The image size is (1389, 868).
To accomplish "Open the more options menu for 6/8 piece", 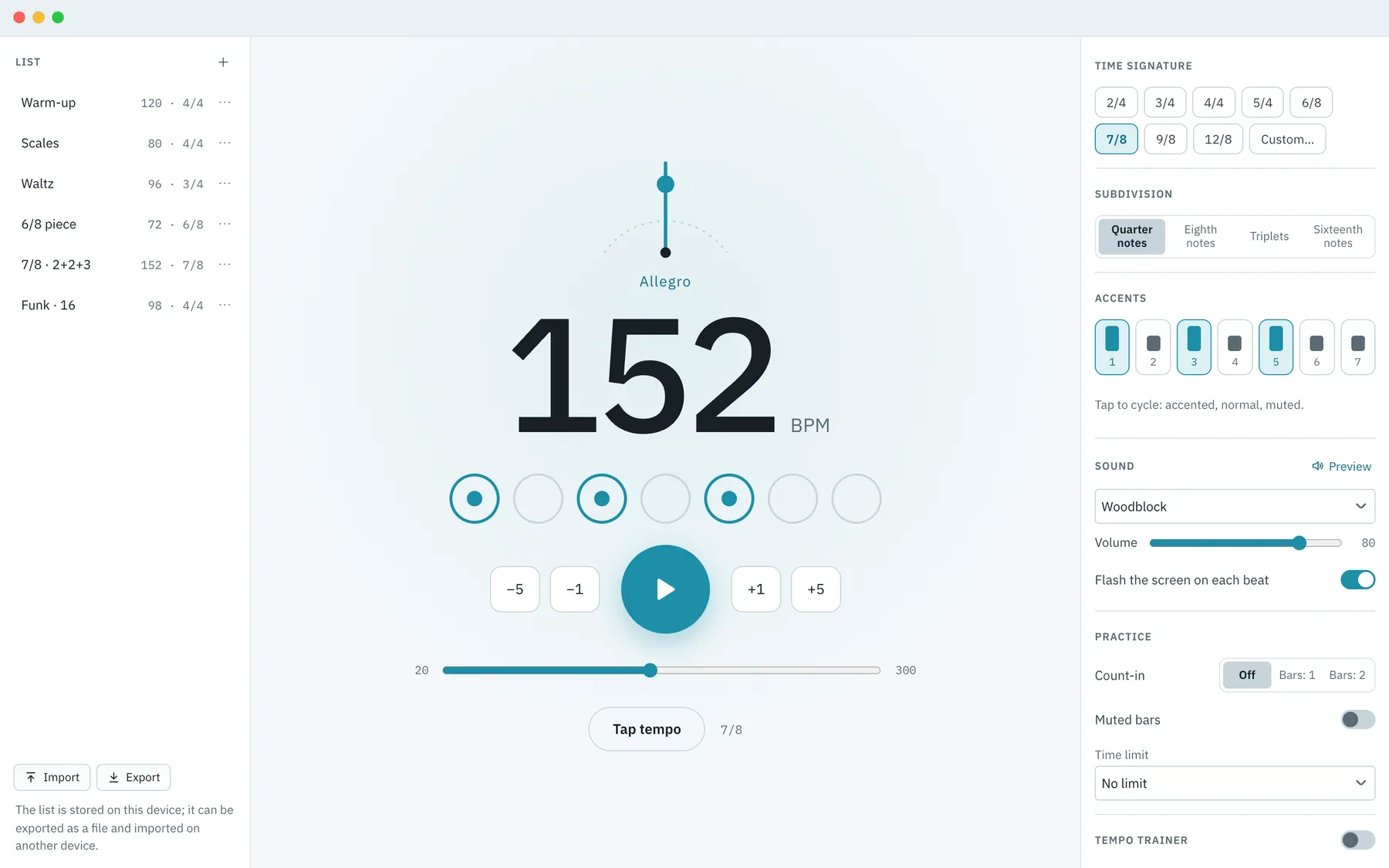I will pos(225,224).
